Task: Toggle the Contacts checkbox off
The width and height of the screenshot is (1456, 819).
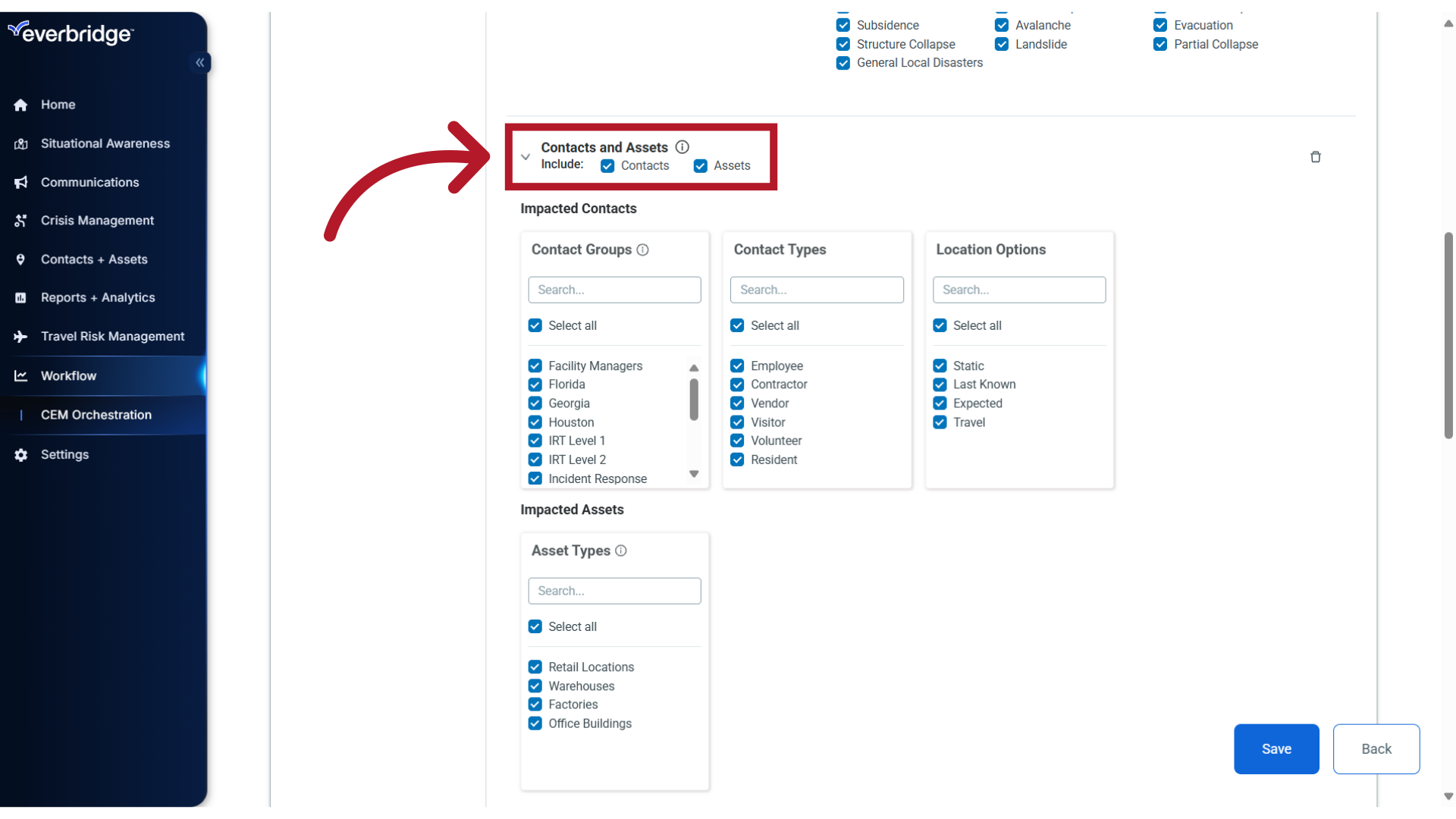Action: pyautogui.click(x=607, y=165)
